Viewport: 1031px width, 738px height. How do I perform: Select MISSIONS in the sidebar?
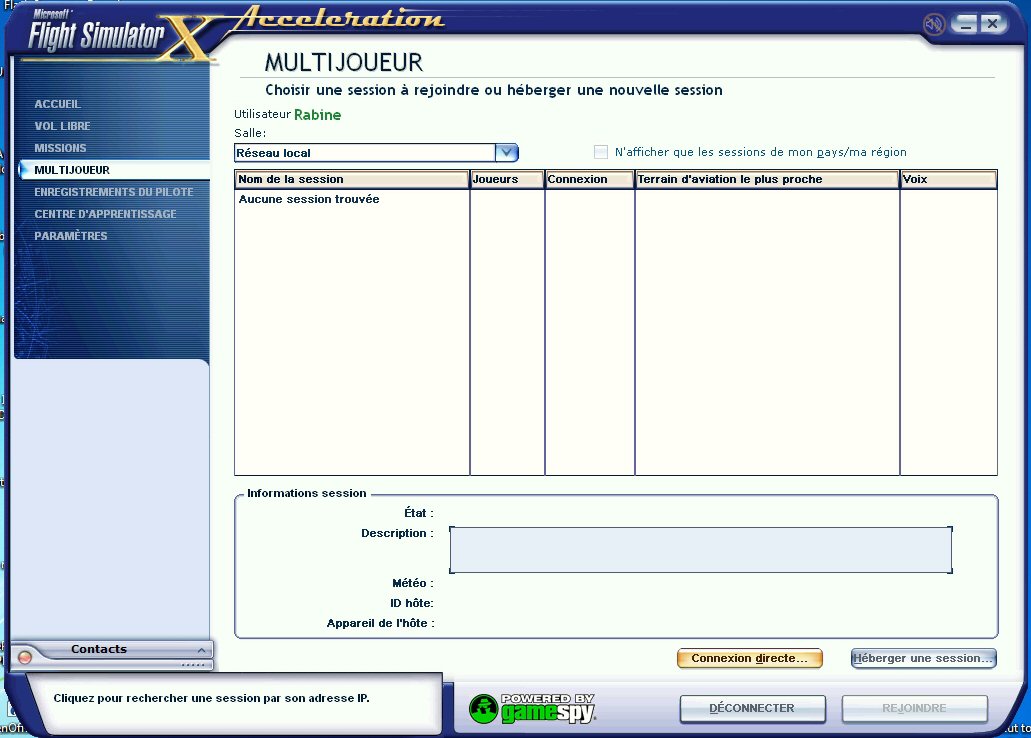coord(60,148)
